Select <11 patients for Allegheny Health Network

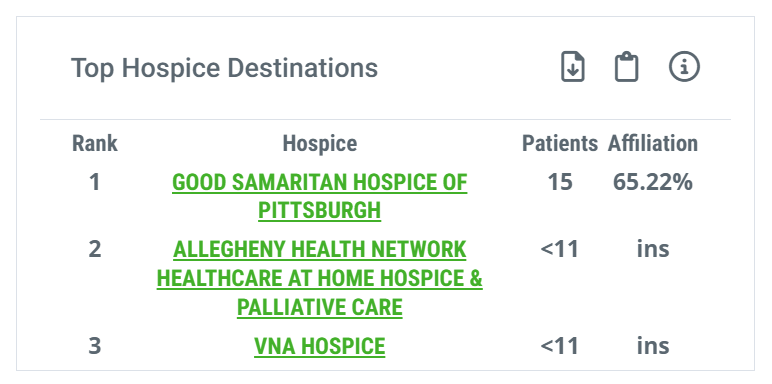coord(560,249)
